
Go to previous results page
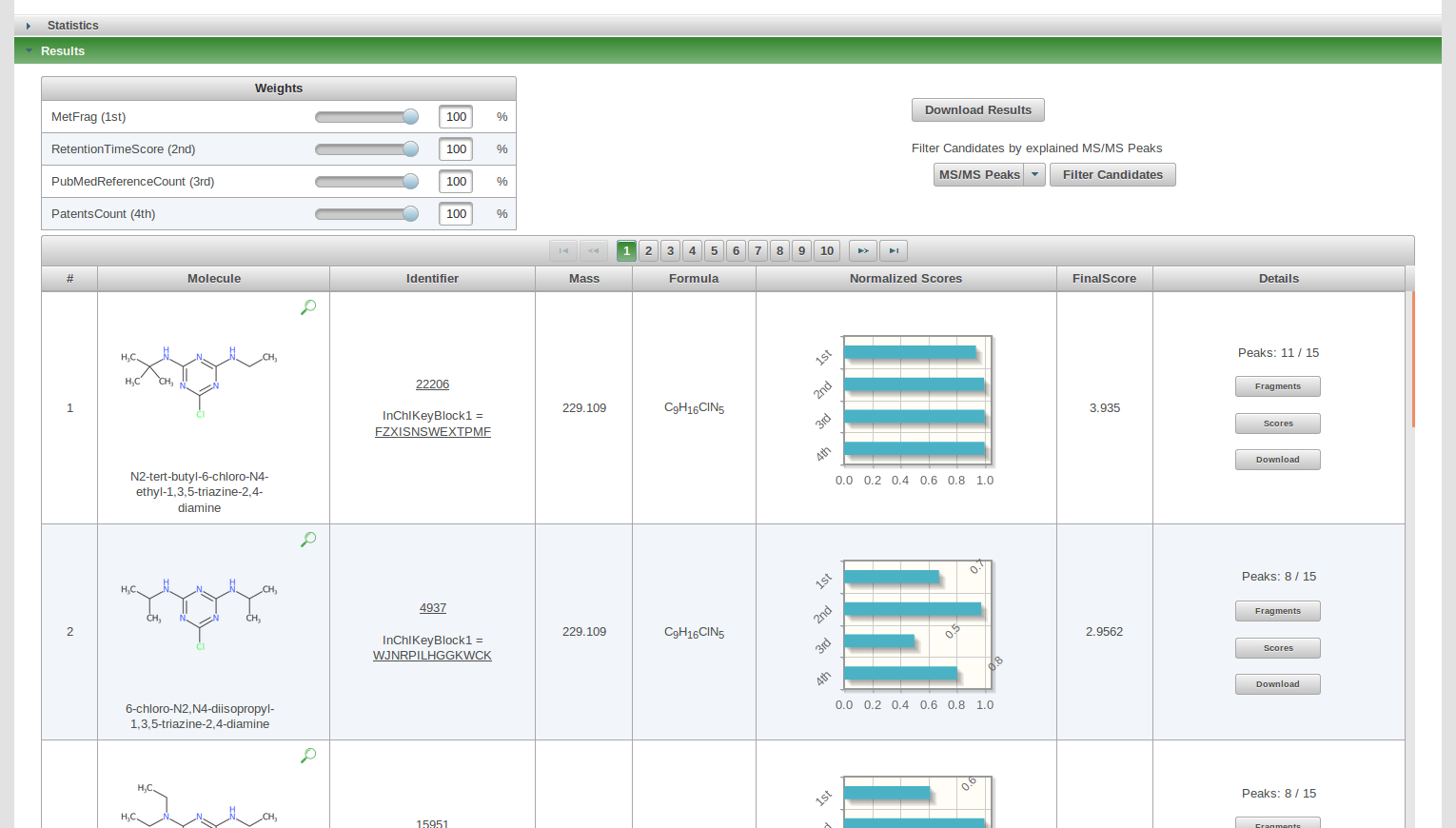click(x=594, y=250)
